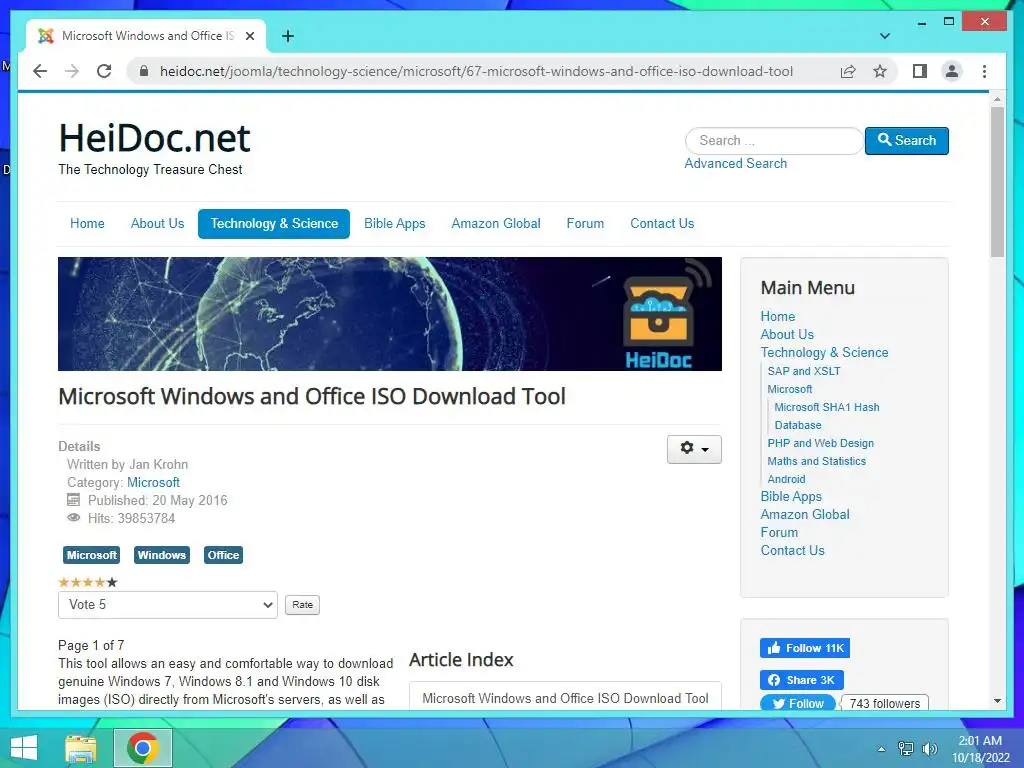The height and width of the screenshot is (768, 1024).
Task: Open Contact Us in the top navigation
Action: [662, 223]
